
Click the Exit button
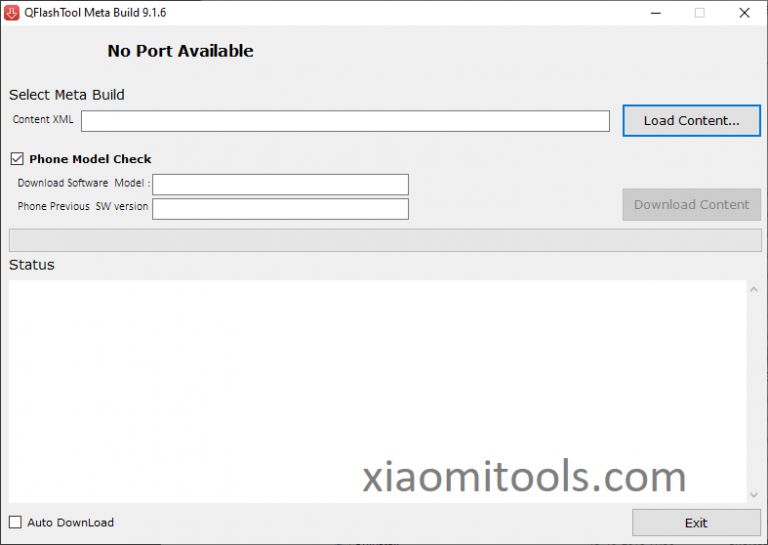coord(696,522)
